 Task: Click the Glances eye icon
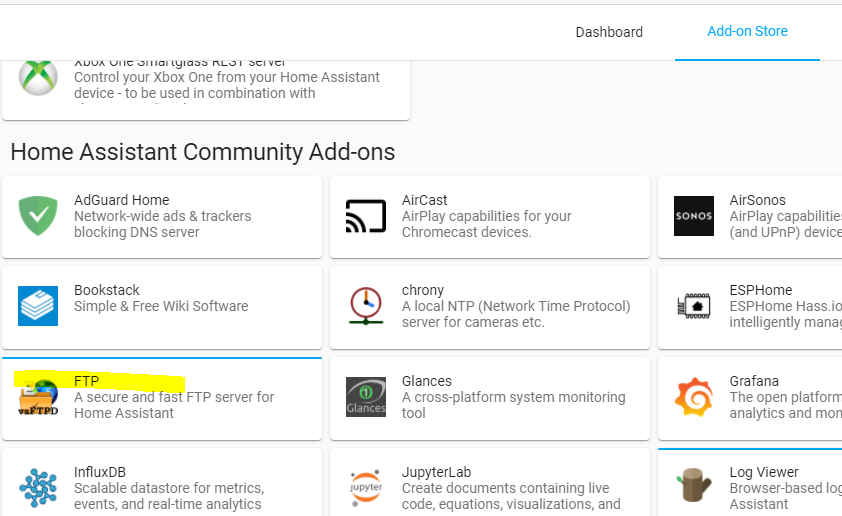click(x=366, y=397)
